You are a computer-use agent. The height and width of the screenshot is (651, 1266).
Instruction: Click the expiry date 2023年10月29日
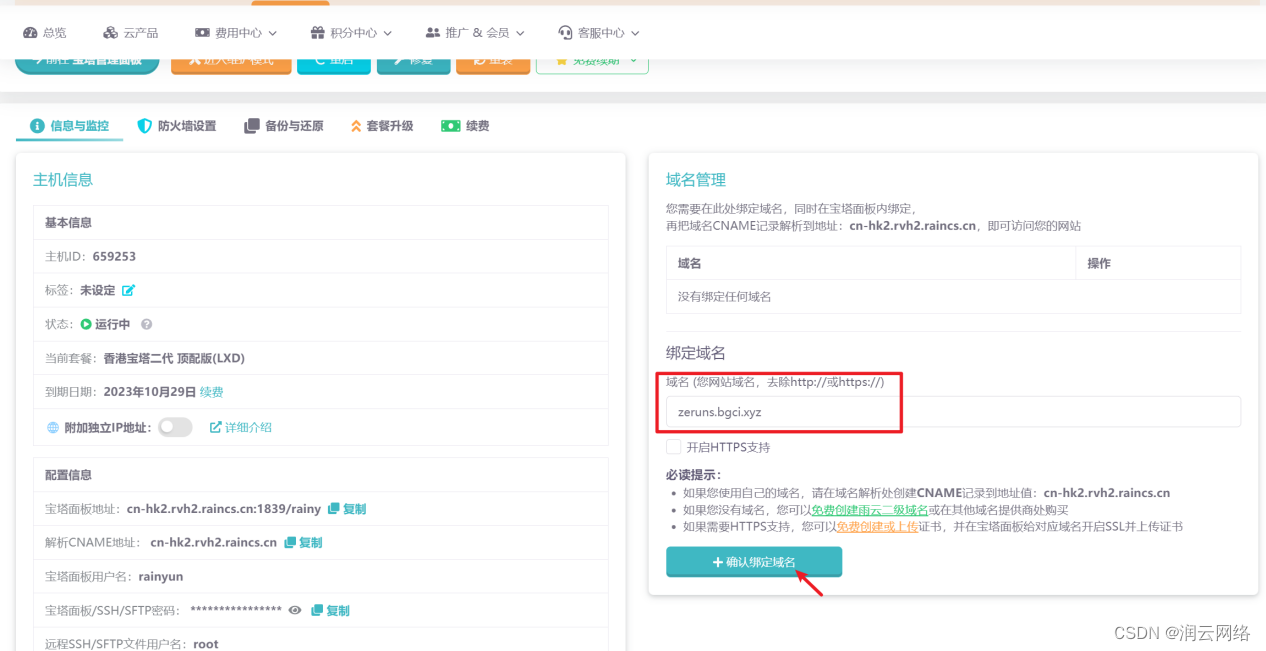point(149,392)
